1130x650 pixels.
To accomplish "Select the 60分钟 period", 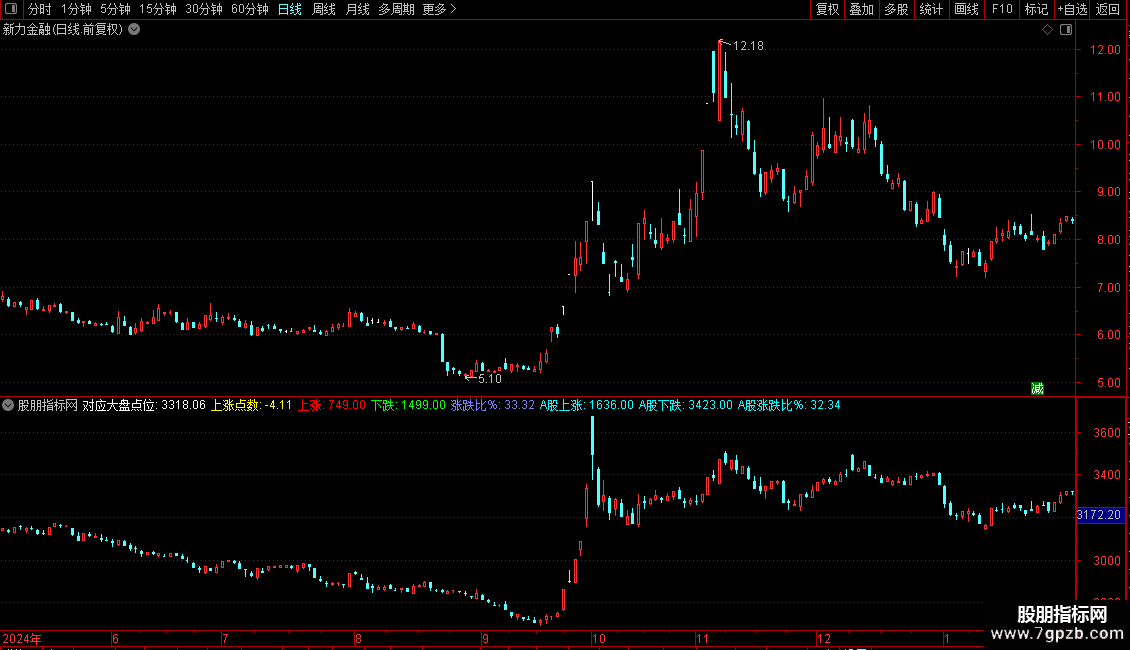I will pos(249,9).
